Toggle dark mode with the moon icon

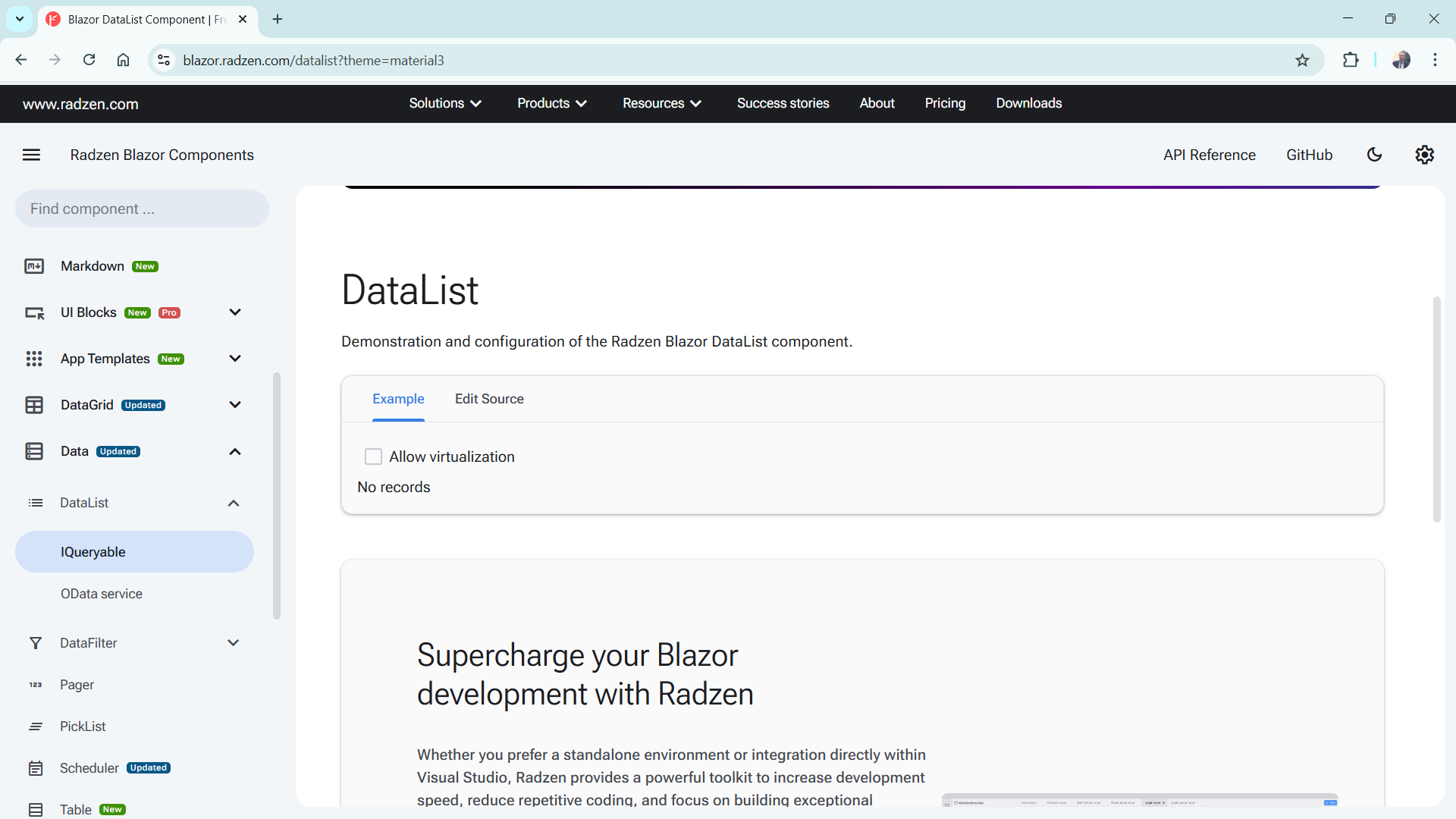click(x=1375, y=155)
